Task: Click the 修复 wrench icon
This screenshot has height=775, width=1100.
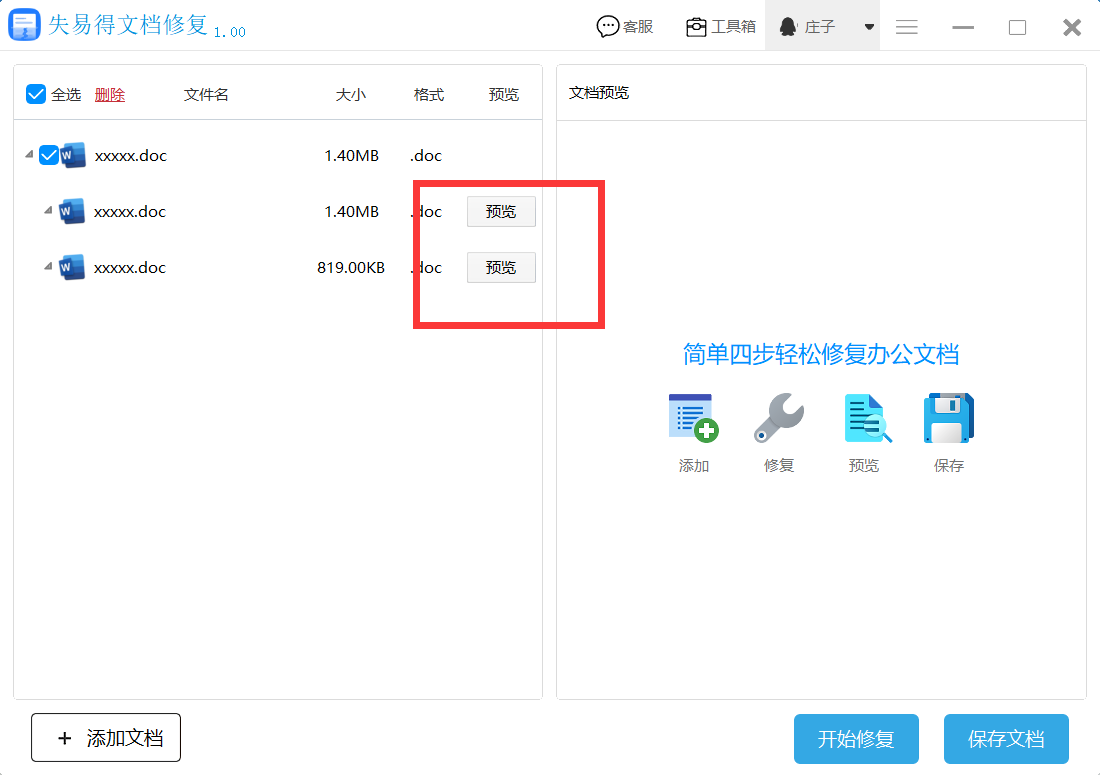Action: click(x=779, y=418)
